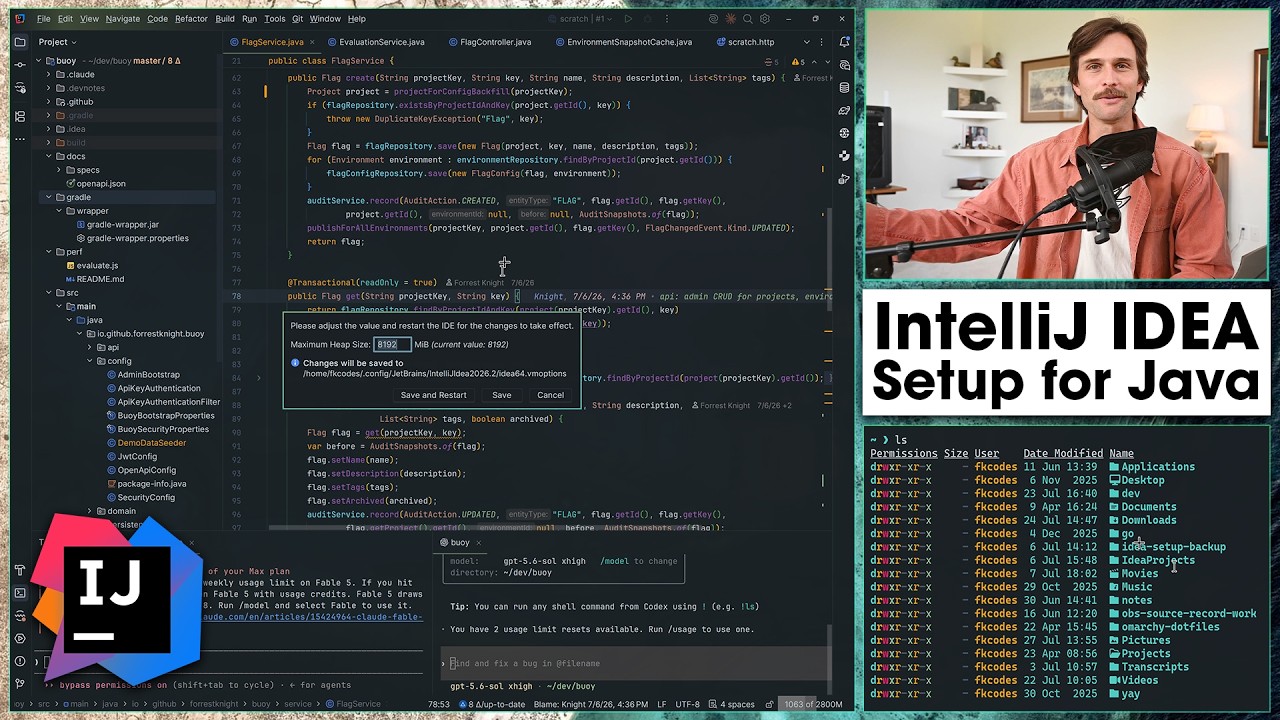Click UTF-8 encoding in status bar
This screenshot has height=720, width=1280.
[x=687, y=704]
